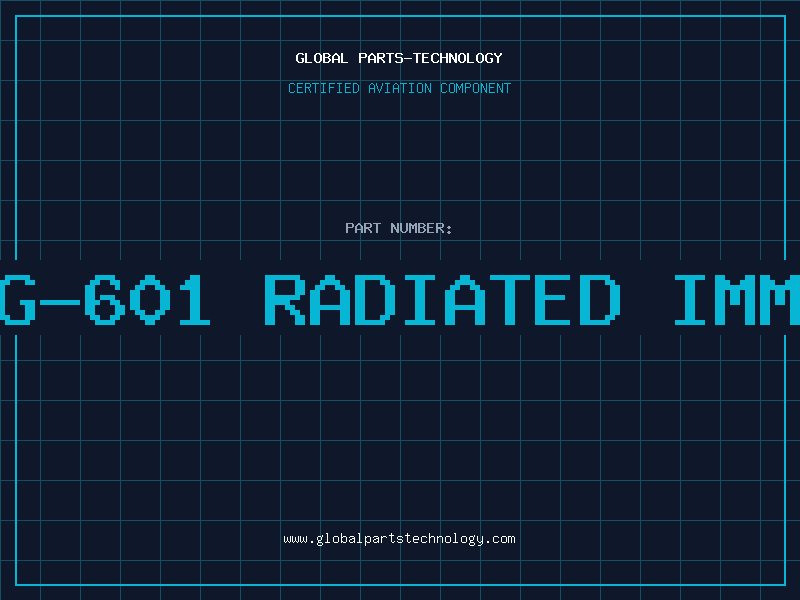Click the scrolling G-601 RADIATED part number text
Viewport: 800px width, 600px height.
pyautogui.click(x=400, y=299)
